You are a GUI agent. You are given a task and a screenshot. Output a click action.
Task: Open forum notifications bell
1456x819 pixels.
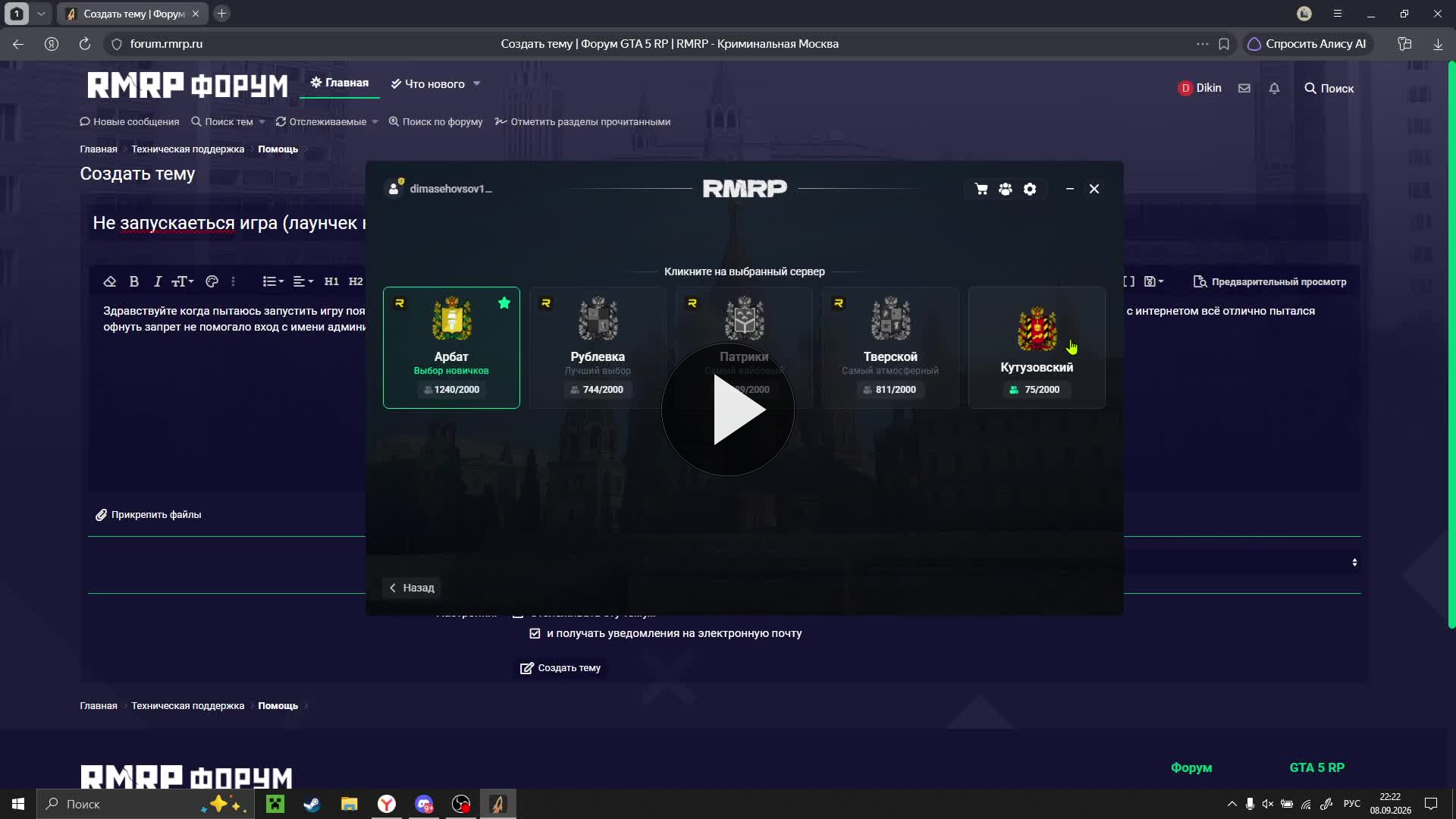point(1275,88)
